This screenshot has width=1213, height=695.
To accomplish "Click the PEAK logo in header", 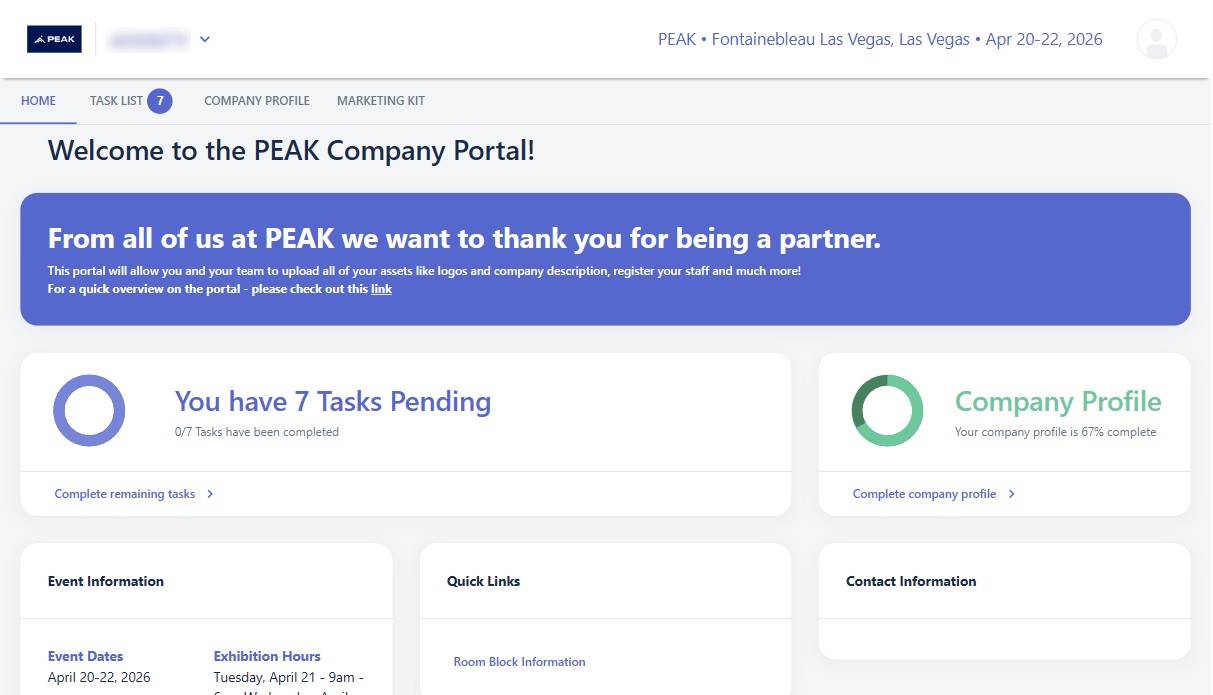I will 54,39.
